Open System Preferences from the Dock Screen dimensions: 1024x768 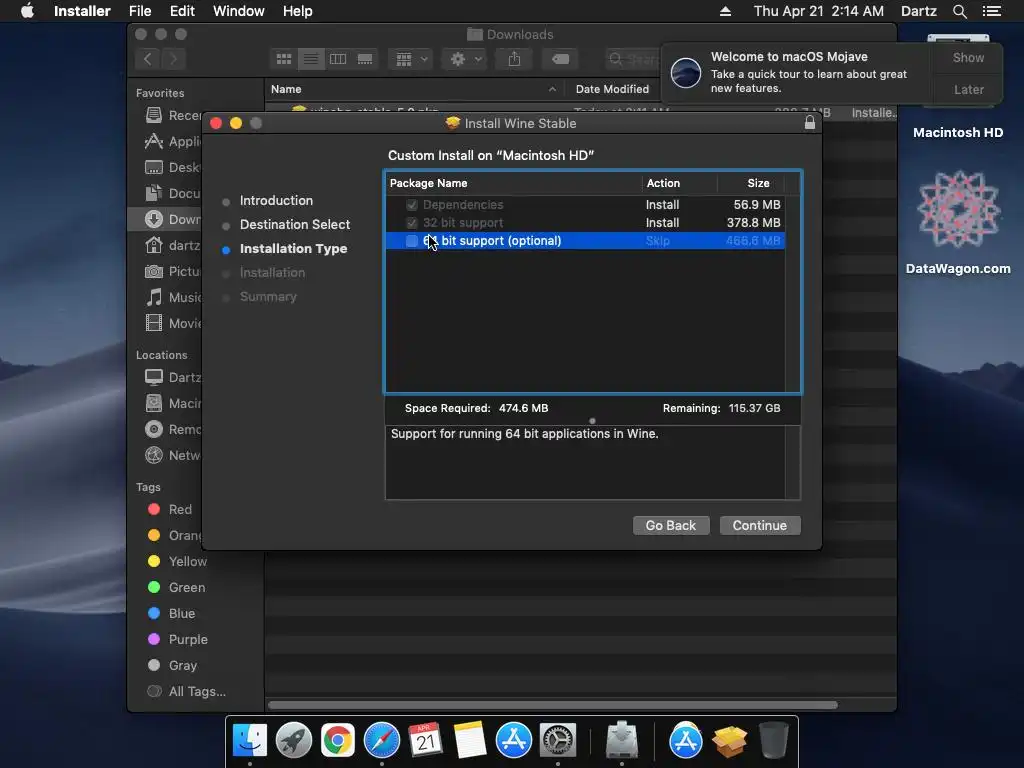point(558,741)
